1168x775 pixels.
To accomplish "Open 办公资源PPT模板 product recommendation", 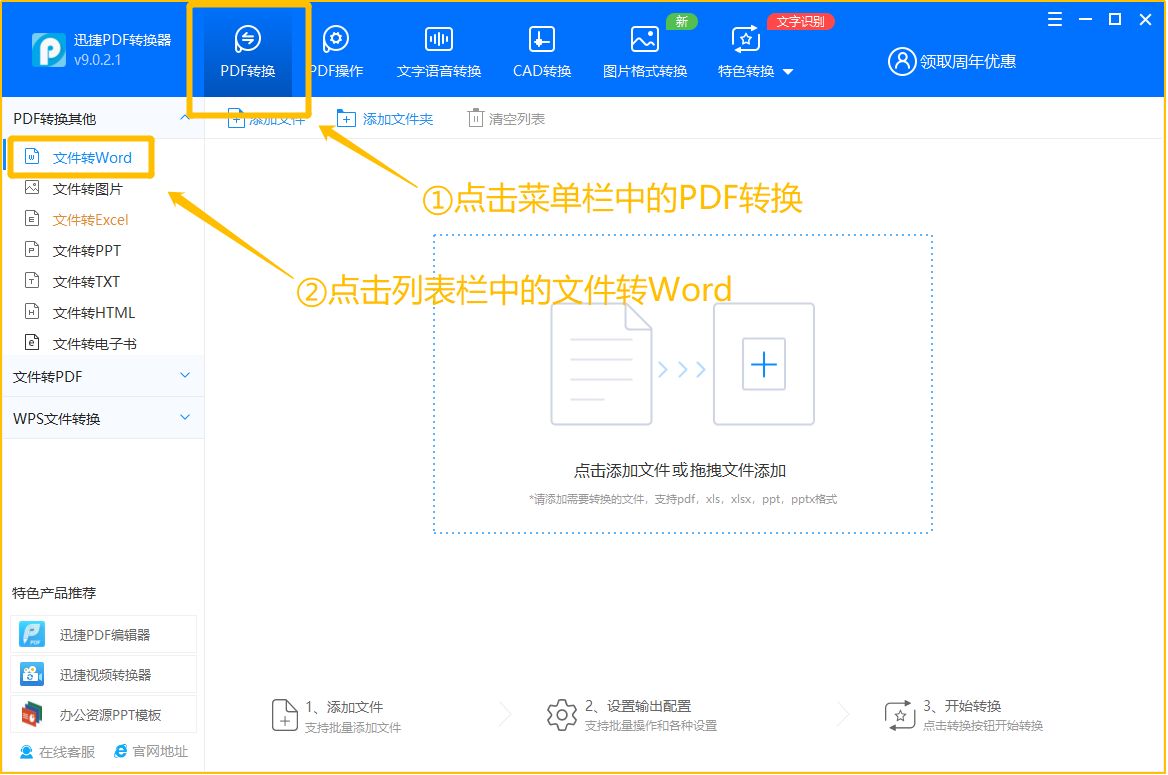I will (x=104, y=715).
